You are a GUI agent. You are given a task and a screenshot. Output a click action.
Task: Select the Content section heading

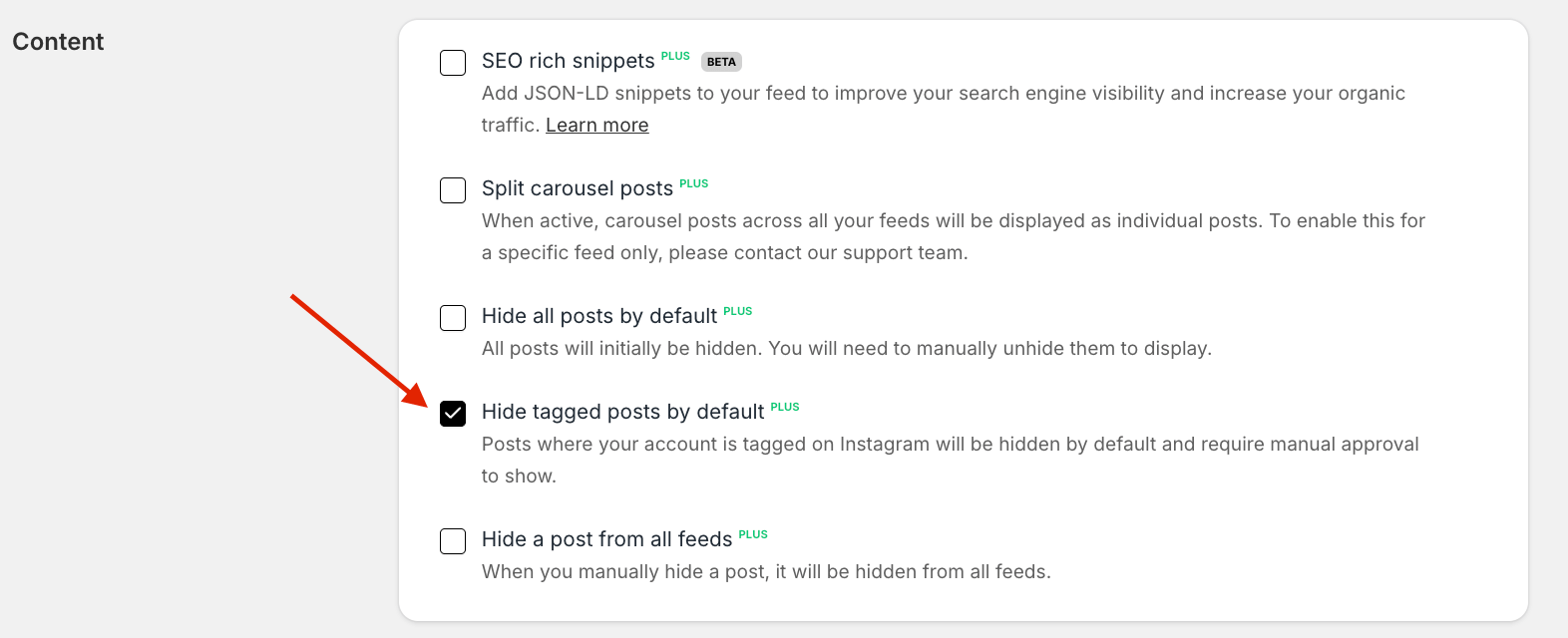pyautogui.click(x=57, y=42)
